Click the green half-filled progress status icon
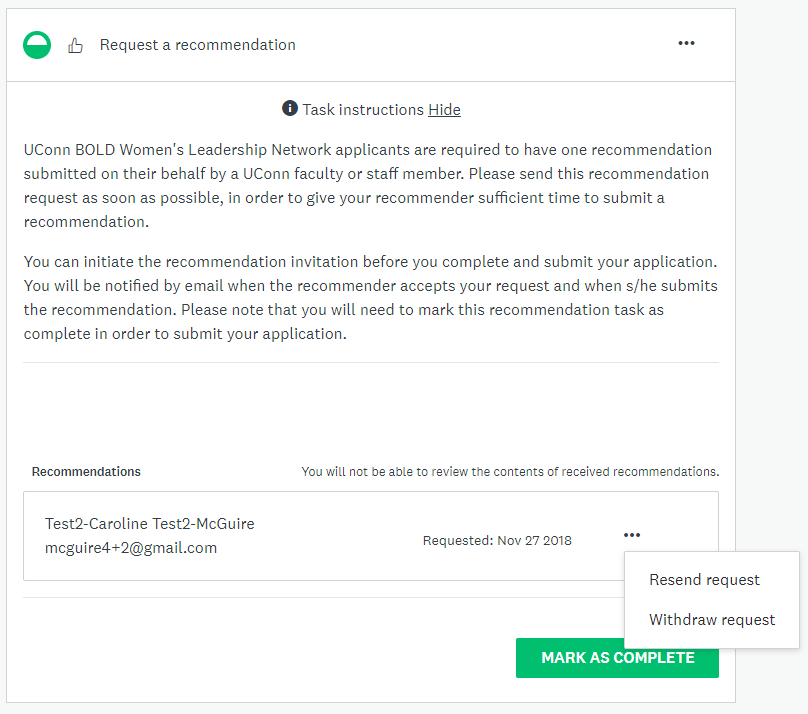The image size is (808, 714). (37, 45)
